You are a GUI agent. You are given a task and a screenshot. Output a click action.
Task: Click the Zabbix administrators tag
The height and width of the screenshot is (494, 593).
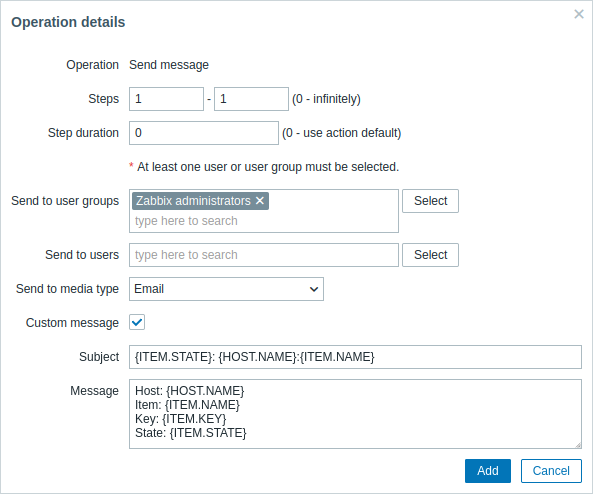click(193, 201)
